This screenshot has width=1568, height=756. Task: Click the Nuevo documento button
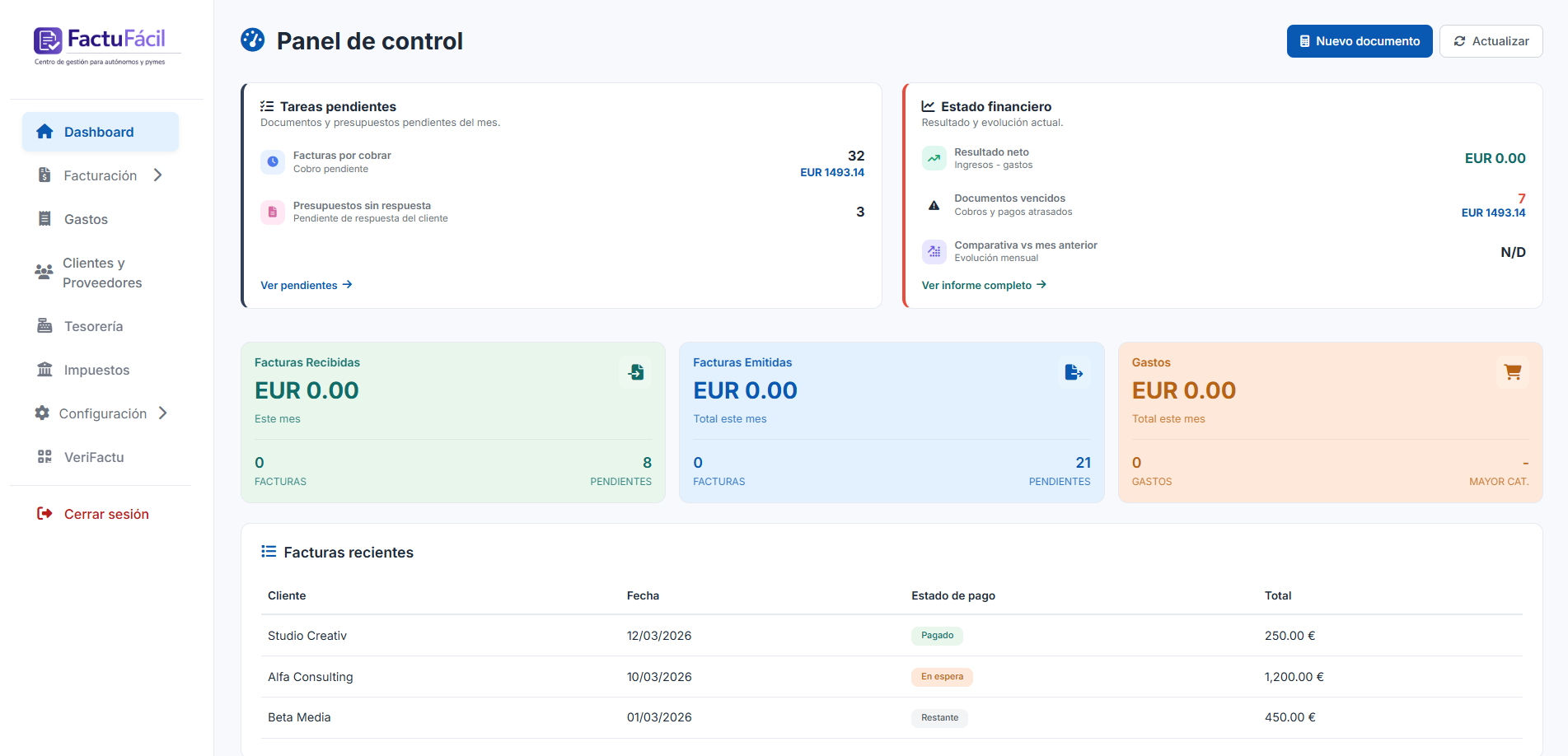(1360, 41)
